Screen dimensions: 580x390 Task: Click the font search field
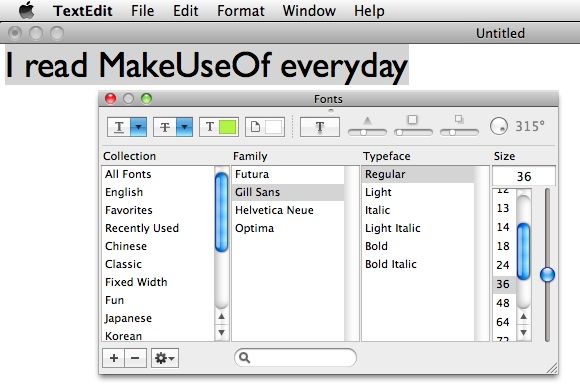click(x=296, y=357)
